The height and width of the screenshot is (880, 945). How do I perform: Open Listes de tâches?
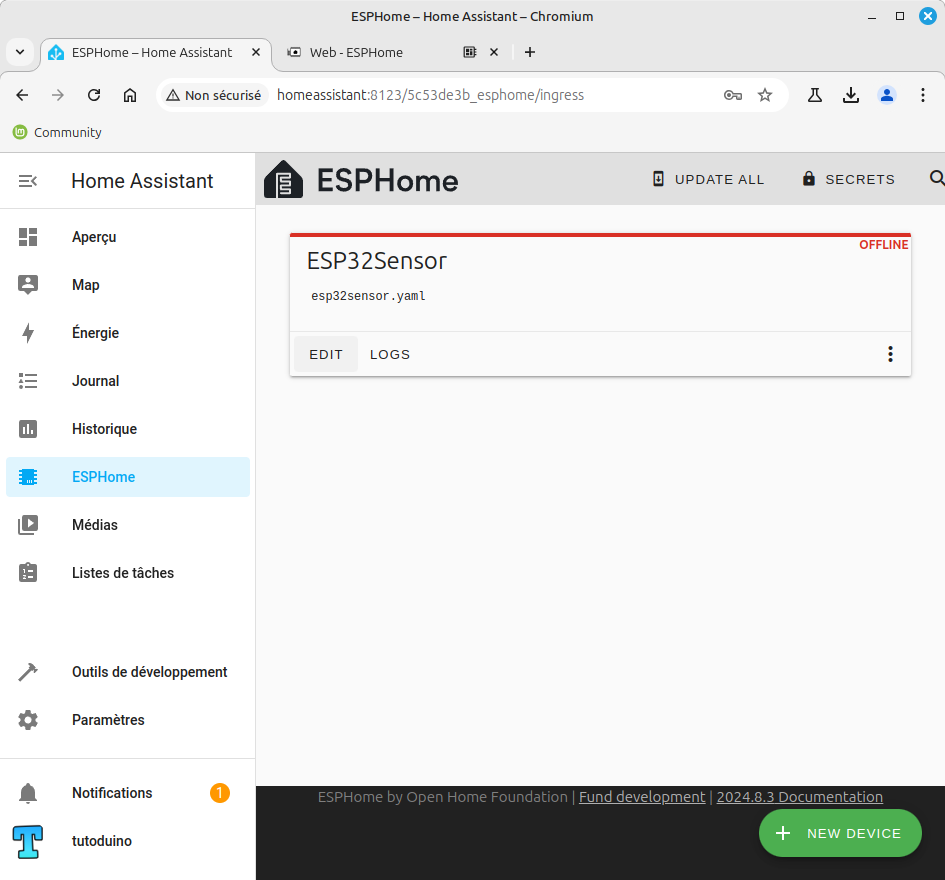pyautogui.click(x=128, y=573)
